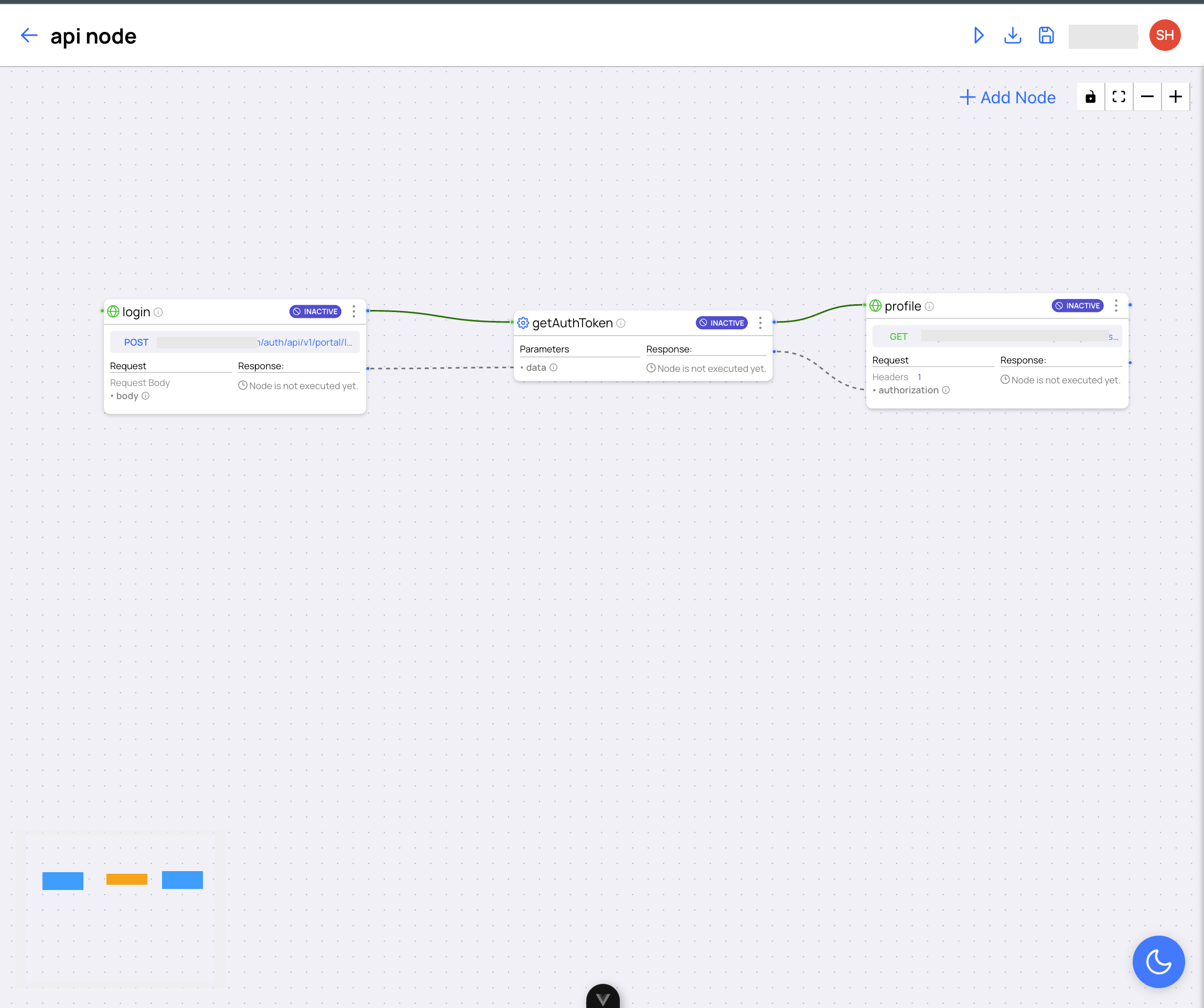Expand the bottom chevron panel handle
Image resolution: width=1204 pixels, height=1008 pixels.
tap(603, 998)
